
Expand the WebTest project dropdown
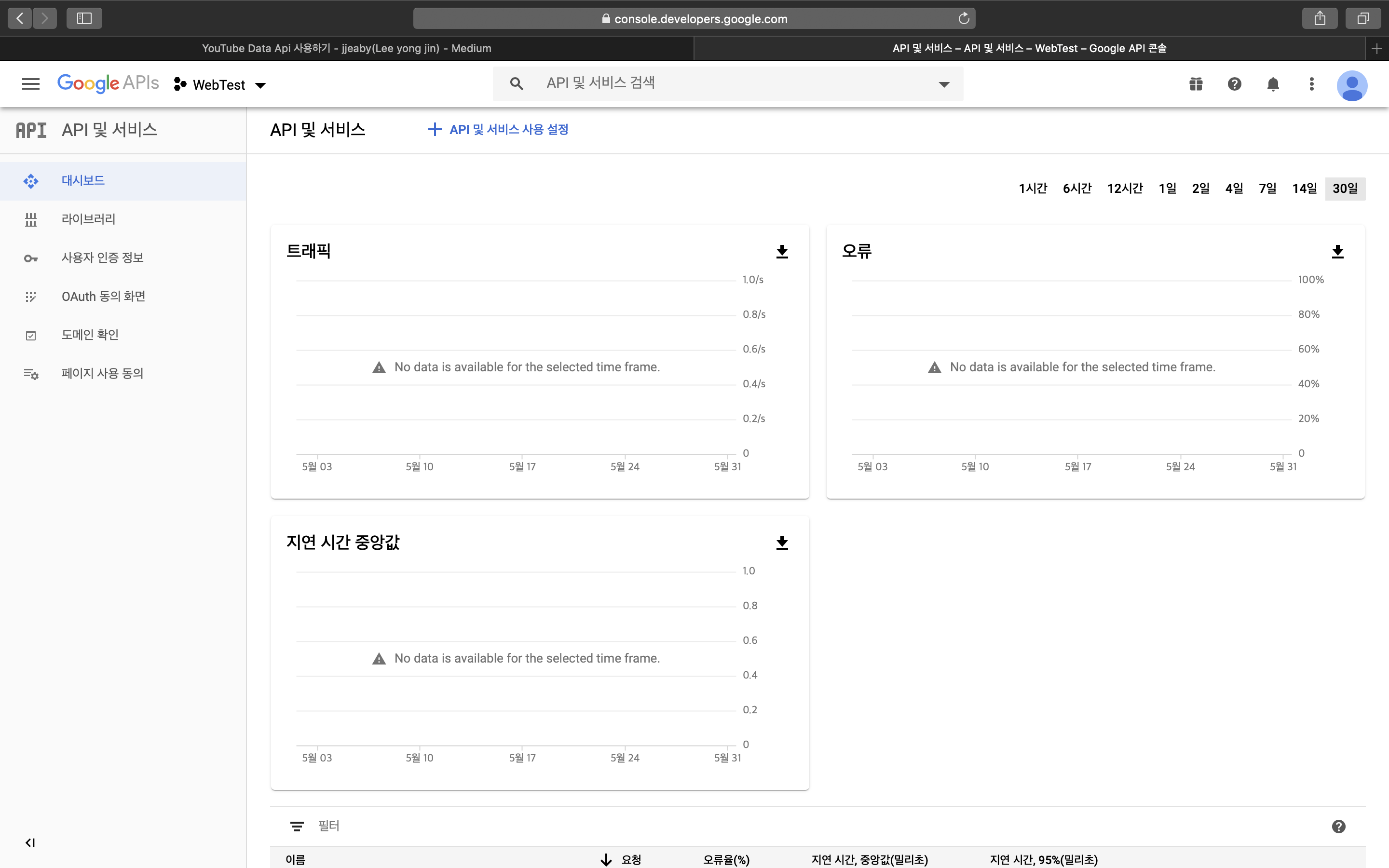[x=220, y=85]
